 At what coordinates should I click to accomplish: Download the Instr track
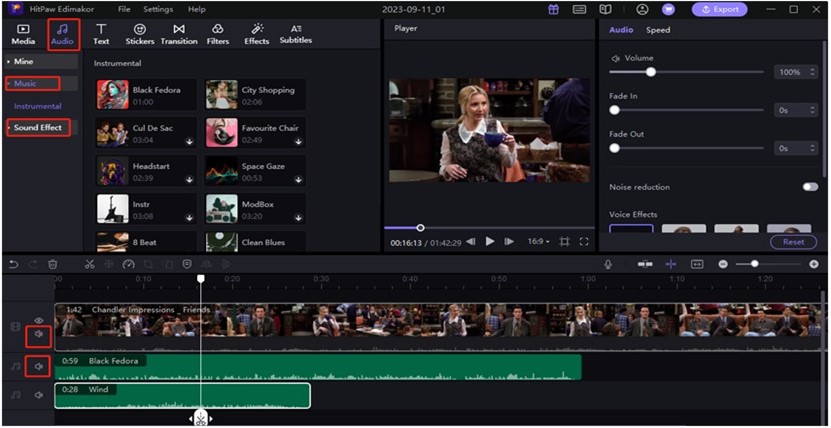pyautogui.click(x=189, y=218)
